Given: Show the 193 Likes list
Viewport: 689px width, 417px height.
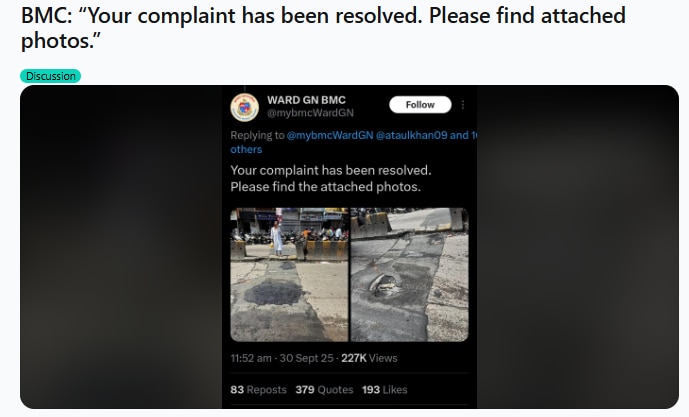Looking at the screenshot, I should 384,390.
